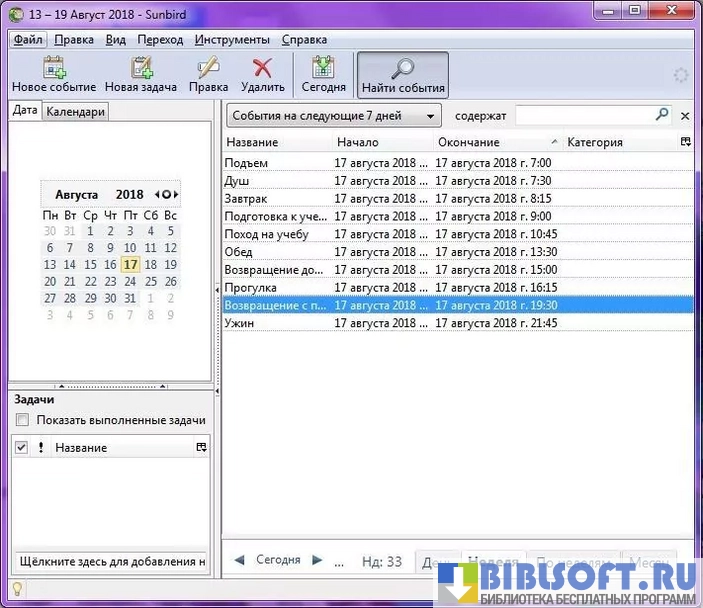Open the Инструменты menu
This screenshot has height=608, width=703.
tap(232, 40)
